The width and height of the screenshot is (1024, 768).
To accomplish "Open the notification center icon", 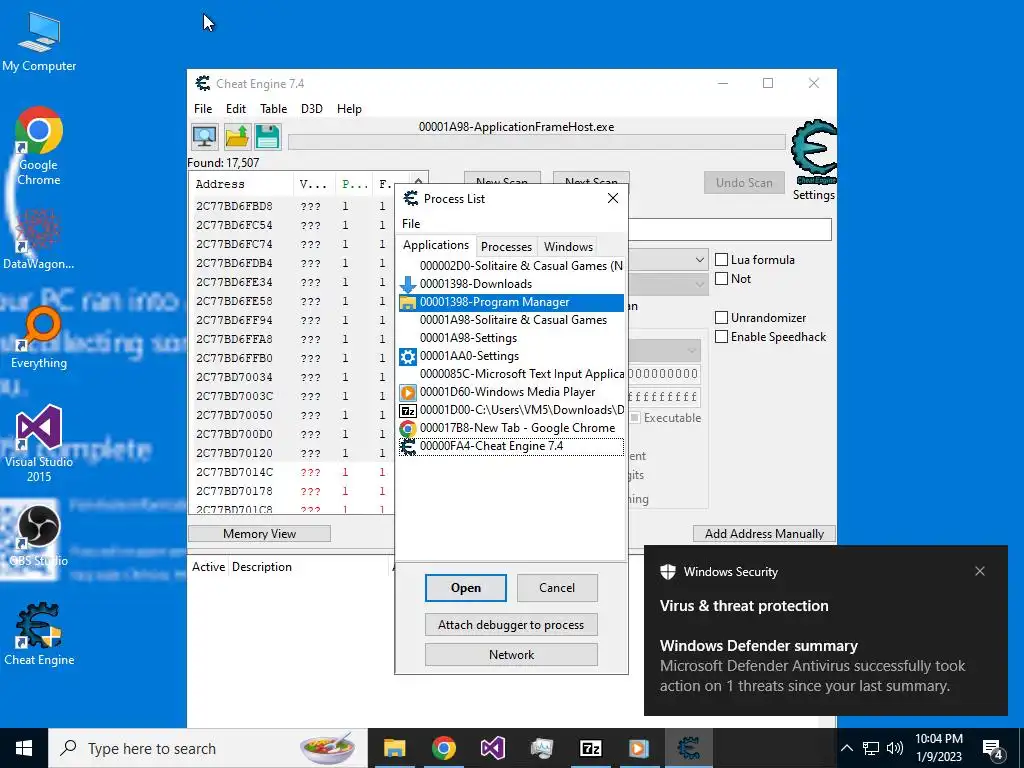I will click(x=993, y=748).
